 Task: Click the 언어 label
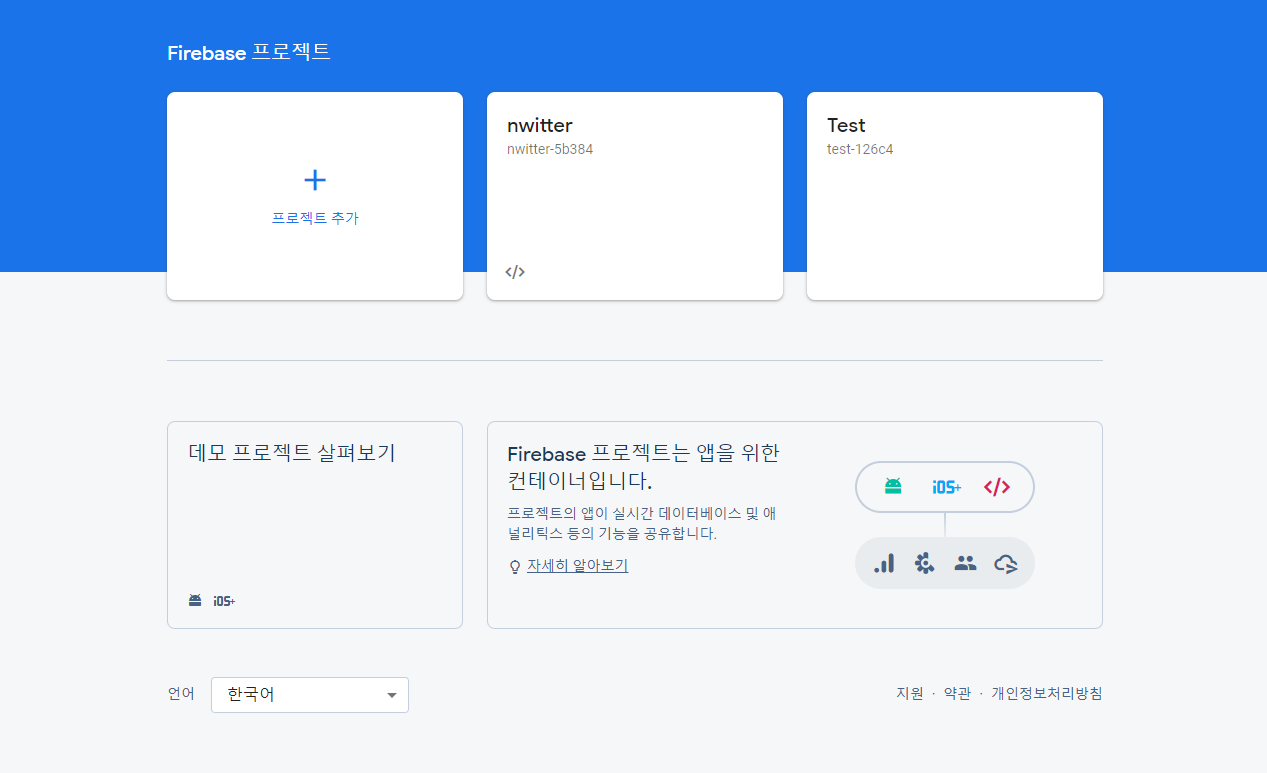181,694
